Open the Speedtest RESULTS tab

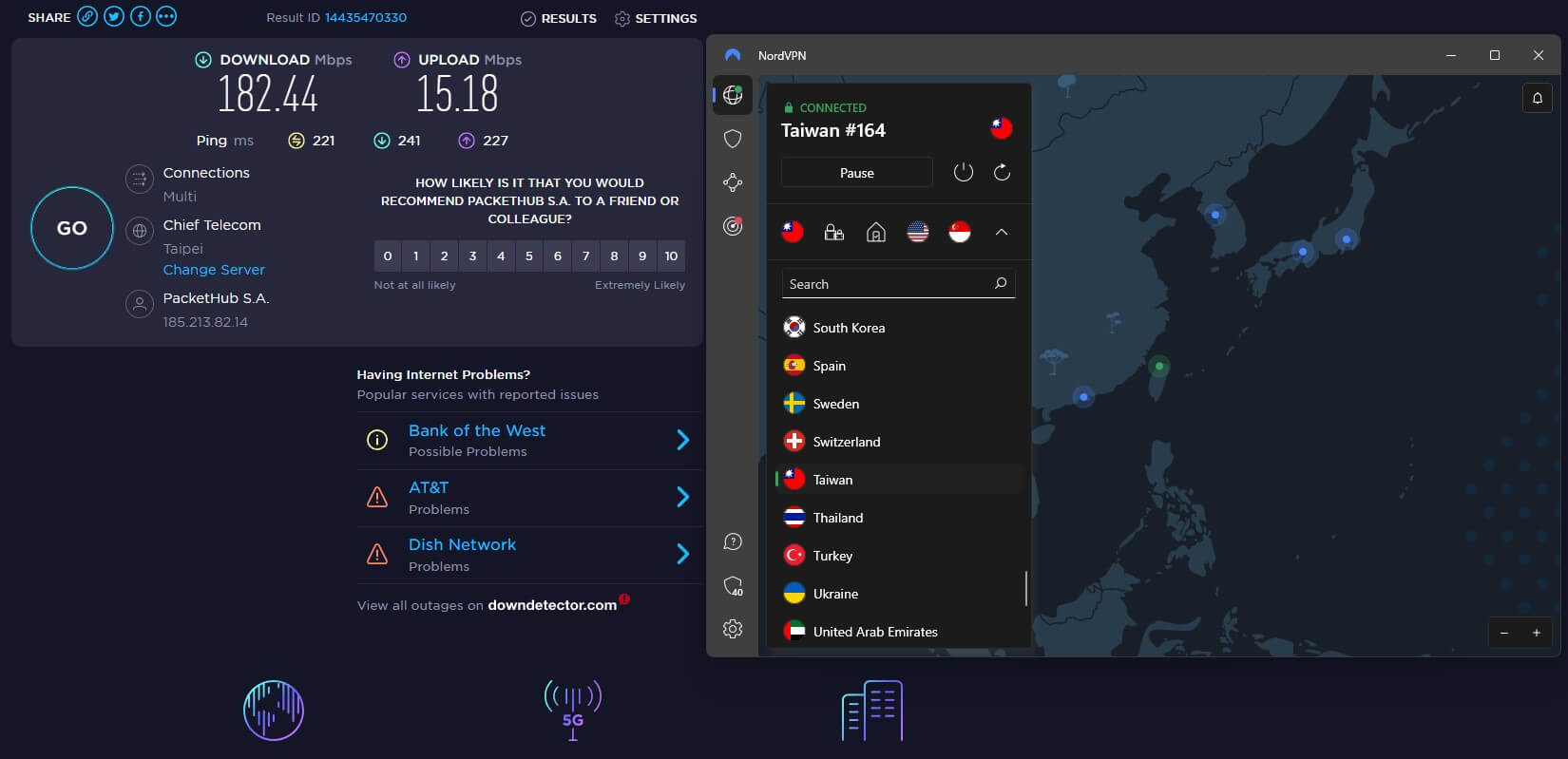click(559, 18)
